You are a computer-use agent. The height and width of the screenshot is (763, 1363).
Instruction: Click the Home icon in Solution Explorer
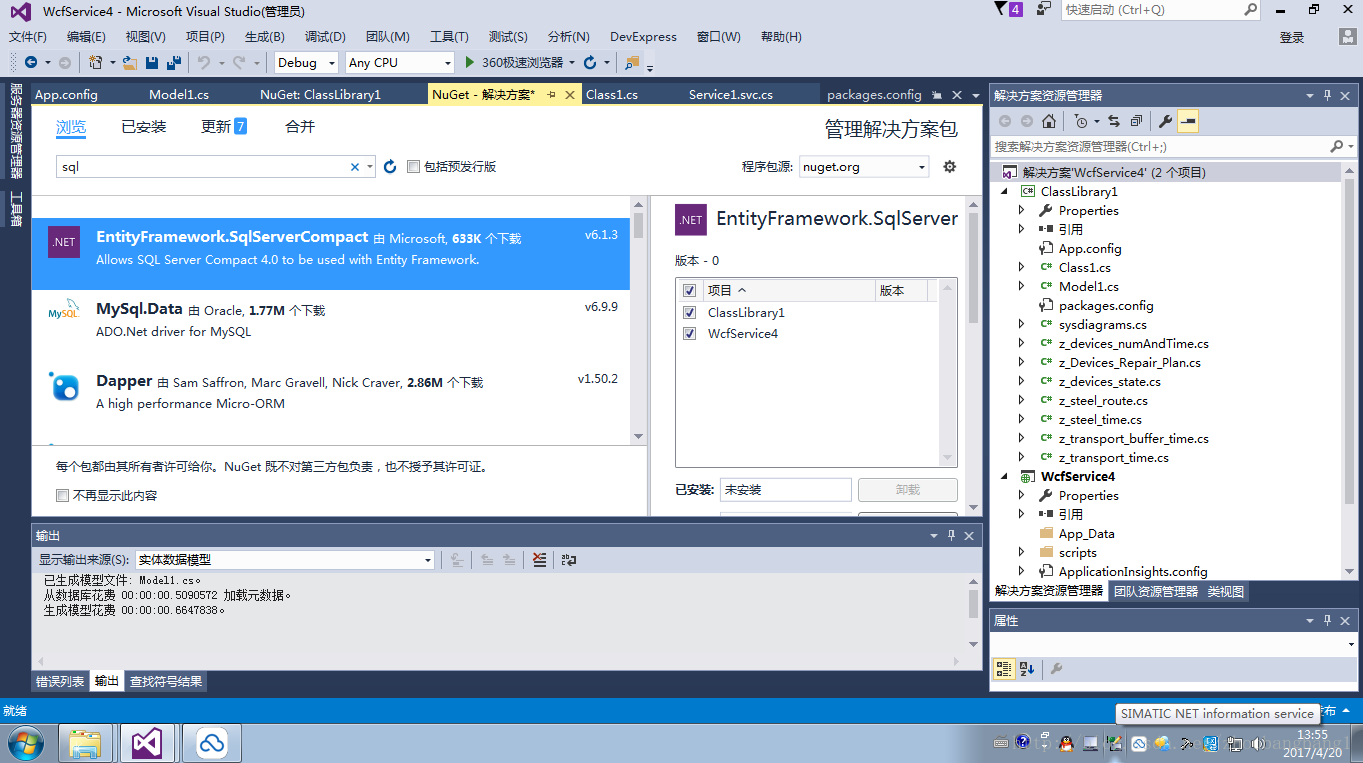click(1048, 121)
